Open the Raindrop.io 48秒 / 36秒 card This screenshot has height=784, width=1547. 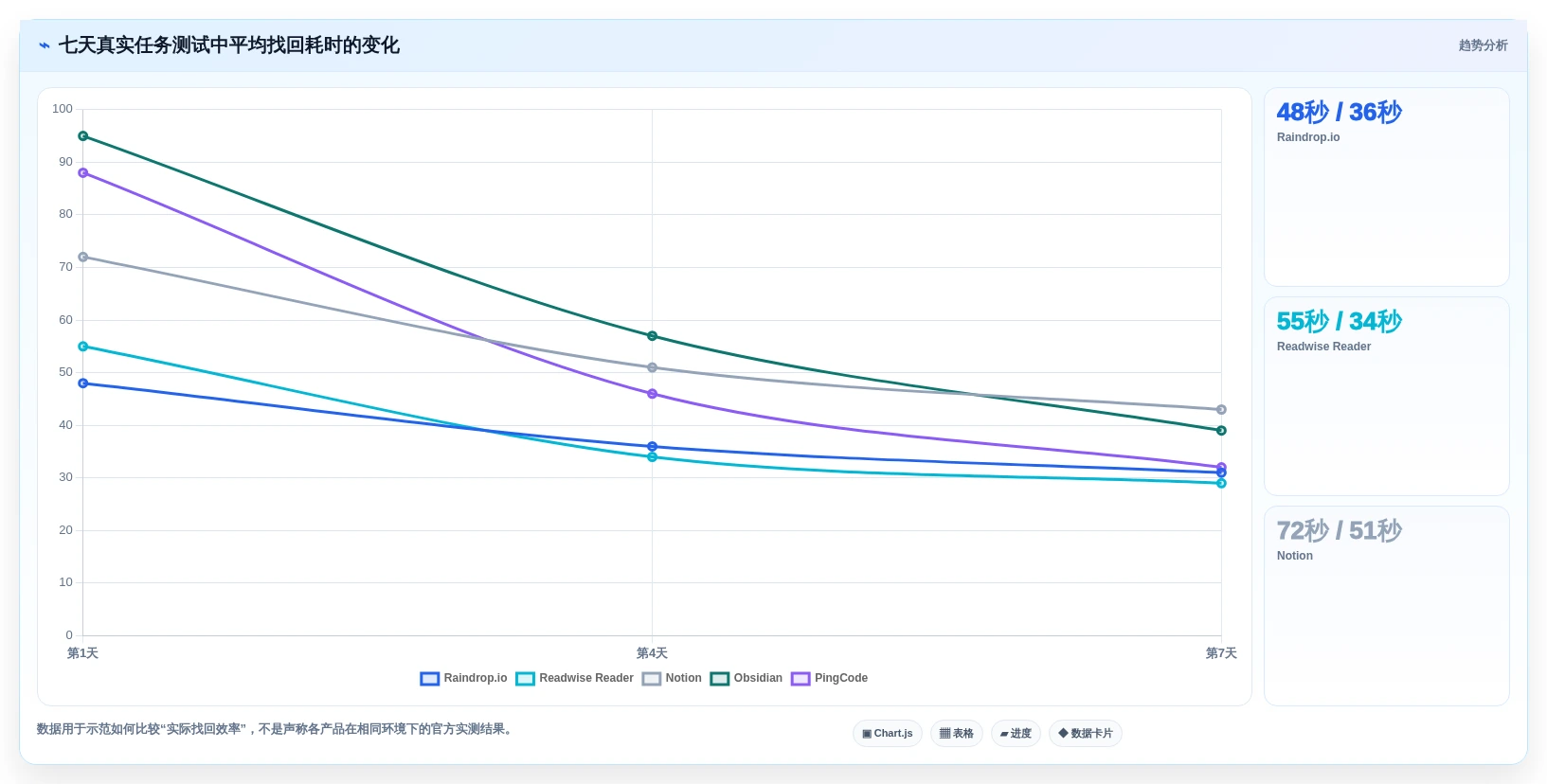pos(1386,187)
